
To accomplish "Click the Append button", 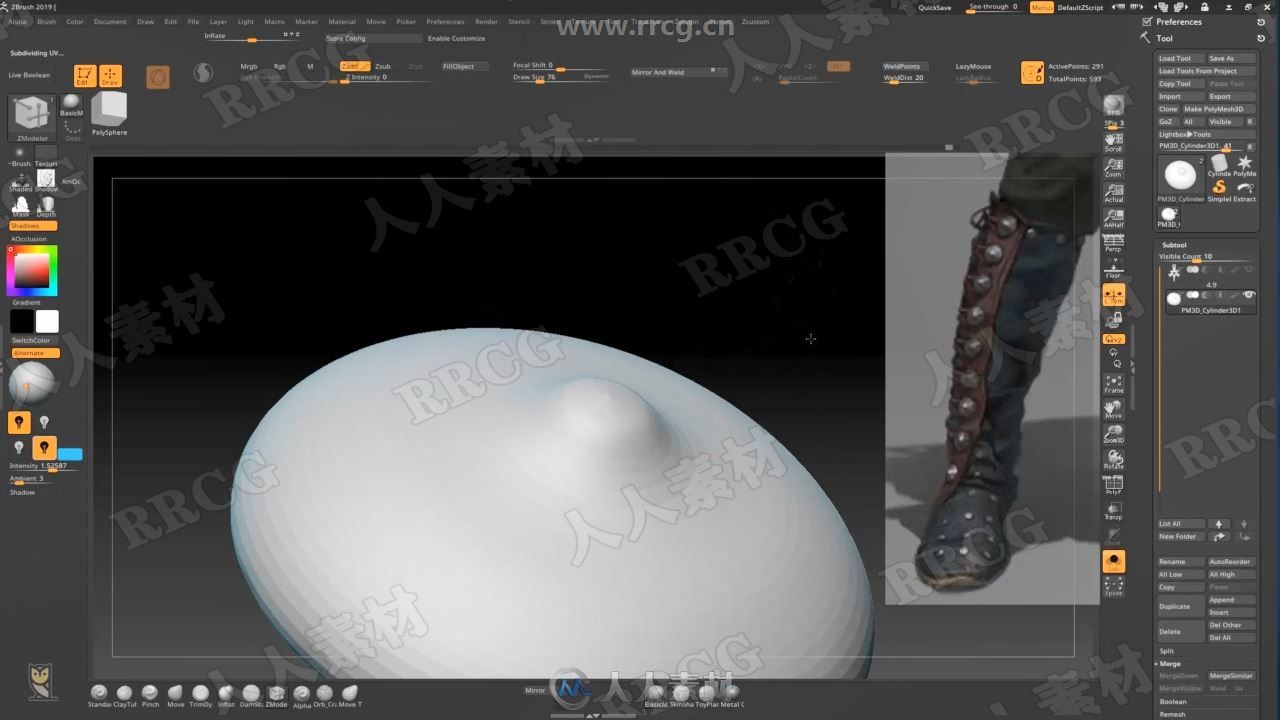I will tap(1231, 600).
